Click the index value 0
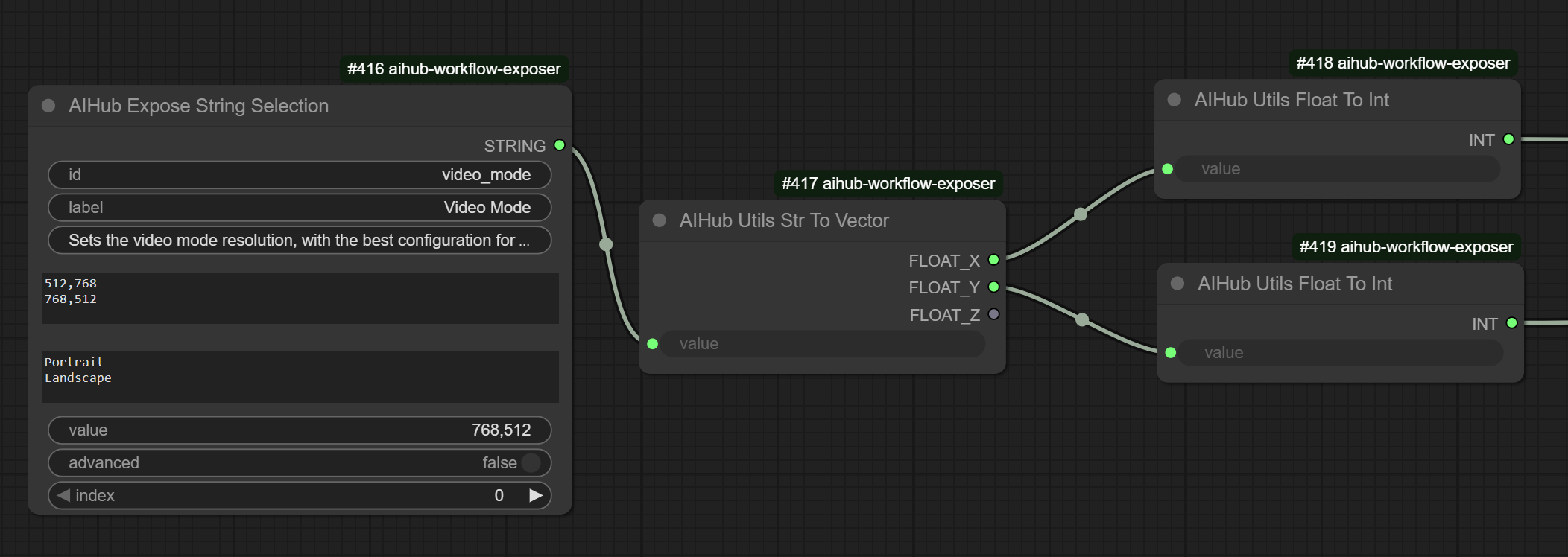Image resolution: width=1568 pixels, height=557 pixels. pos(499,495)
